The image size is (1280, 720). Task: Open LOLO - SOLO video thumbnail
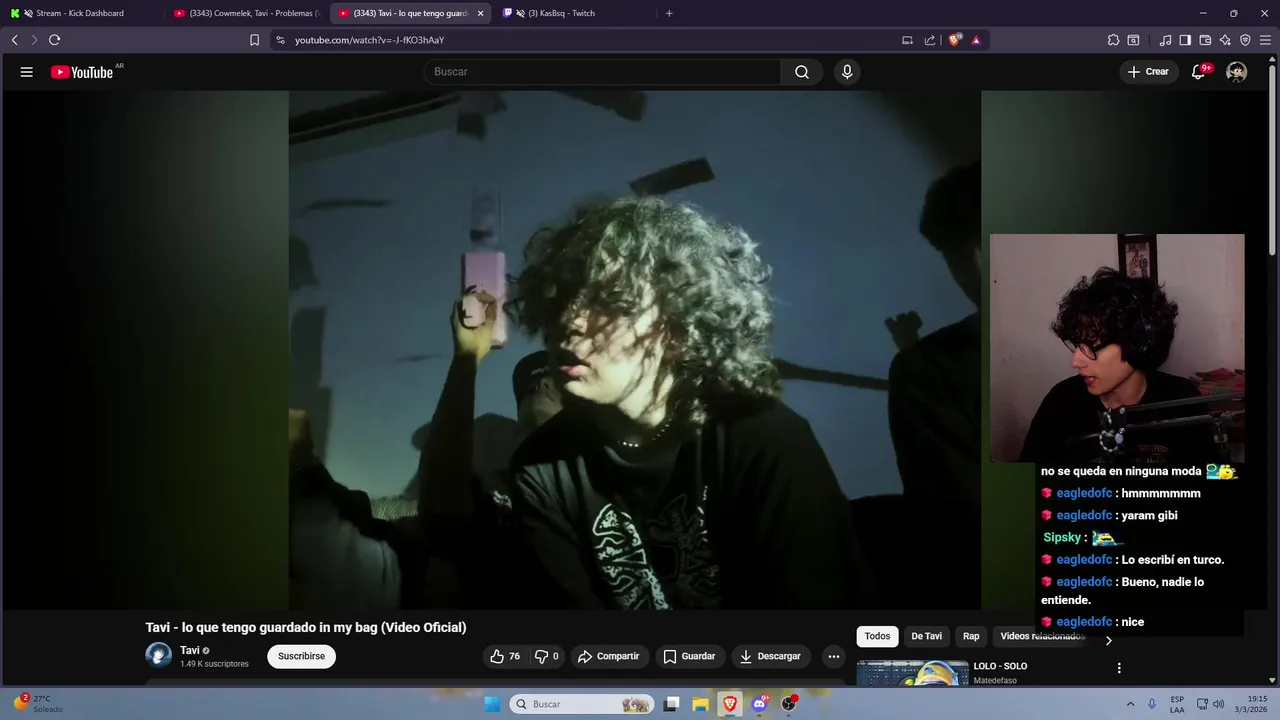912,672
